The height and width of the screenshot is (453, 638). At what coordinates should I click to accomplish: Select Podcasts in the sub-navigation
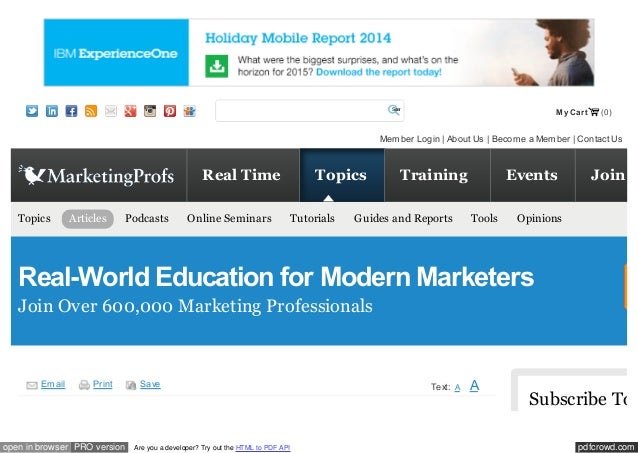tap(146, 219)
